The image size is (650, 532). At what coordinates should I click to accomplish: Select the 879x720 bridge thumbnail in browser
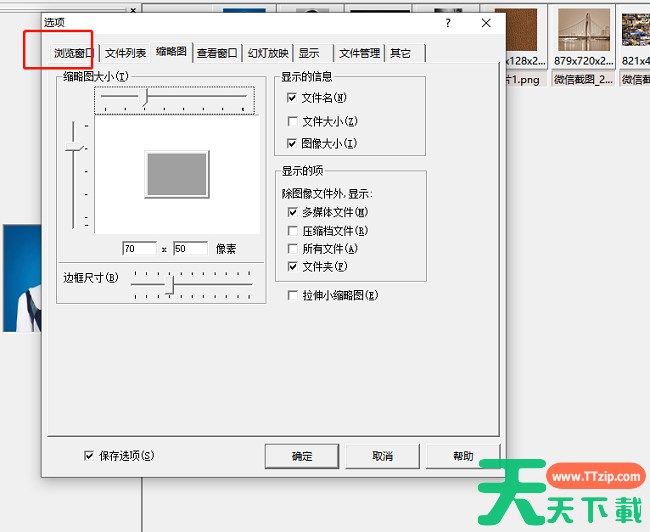point(584,30)
